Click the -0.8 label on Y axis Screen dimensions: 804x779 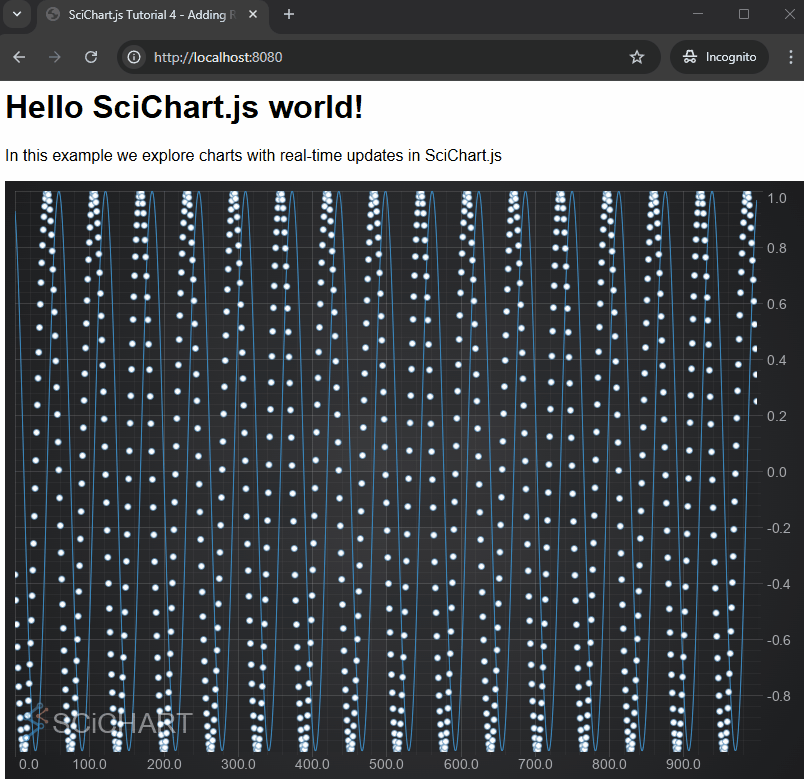[773, 696]
